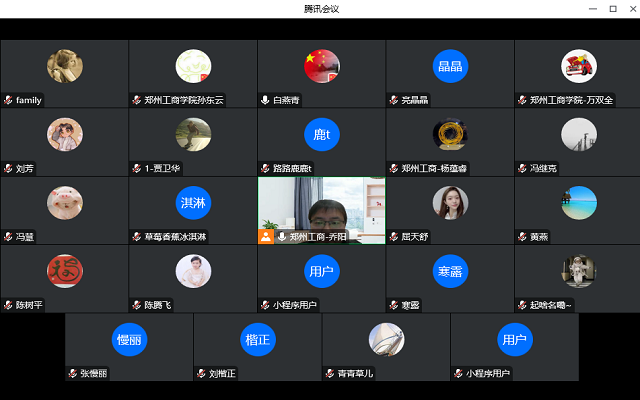Click the name label 郑州工商学院孙东云

[x=184, y=100]
